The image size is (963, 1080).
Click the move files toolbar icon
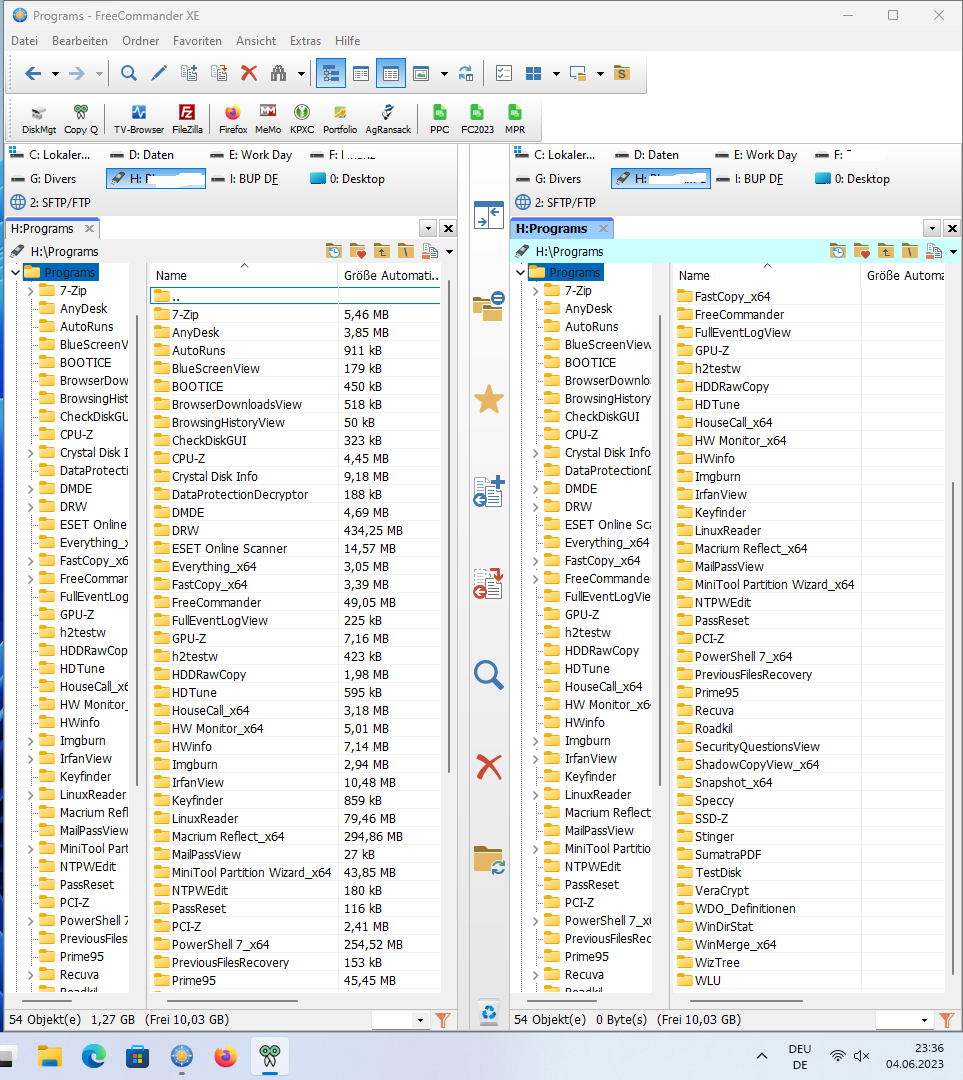click(219, 73)
